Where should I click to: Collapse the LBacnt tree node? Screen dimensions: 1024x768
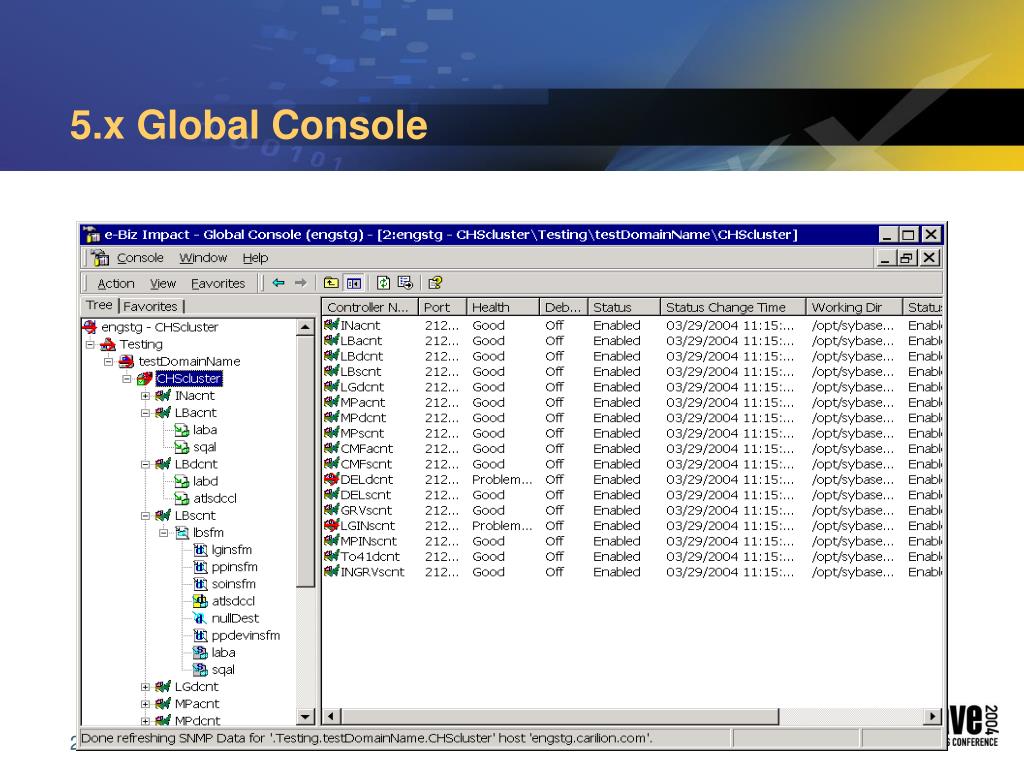[x=145, y=413]
